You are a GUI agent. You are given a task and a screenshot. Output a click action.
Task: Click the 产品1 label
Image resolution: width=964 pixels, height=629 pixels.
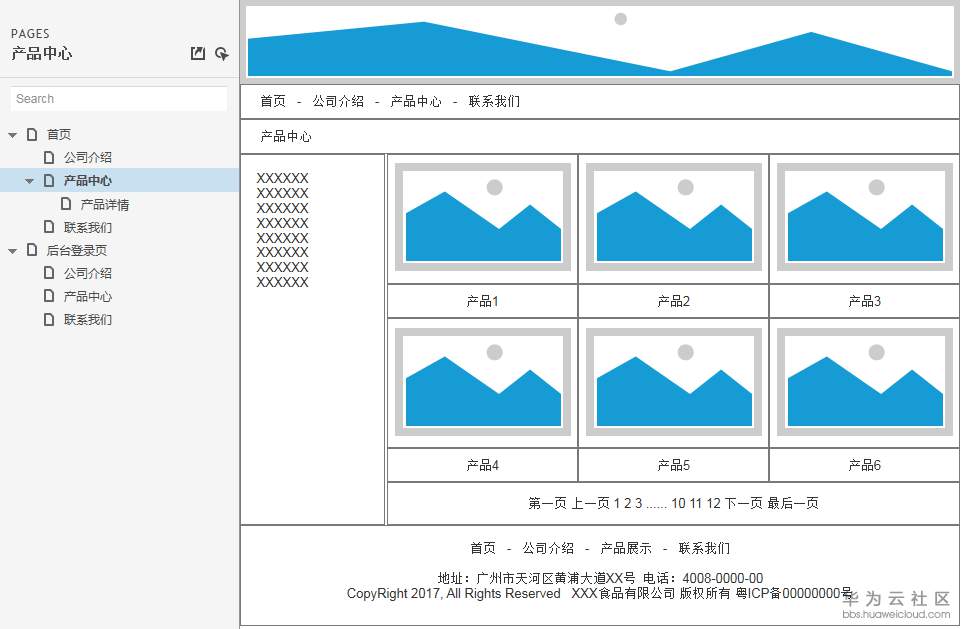[483, 301]
